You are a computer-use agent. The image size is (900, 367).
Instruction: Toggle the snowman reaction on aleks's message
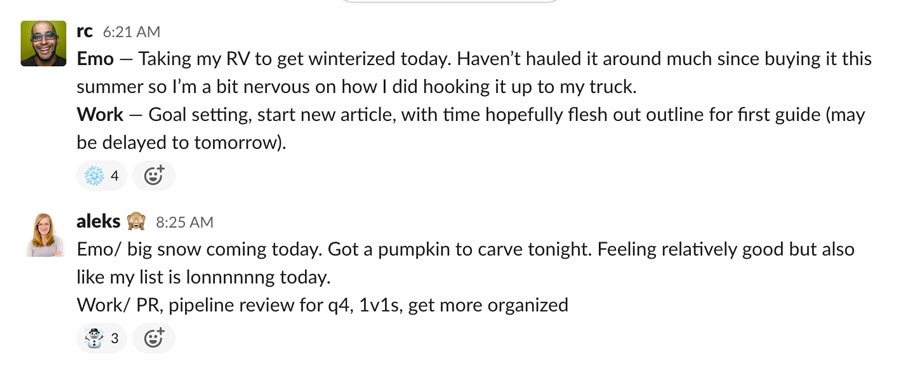(102, 338)
